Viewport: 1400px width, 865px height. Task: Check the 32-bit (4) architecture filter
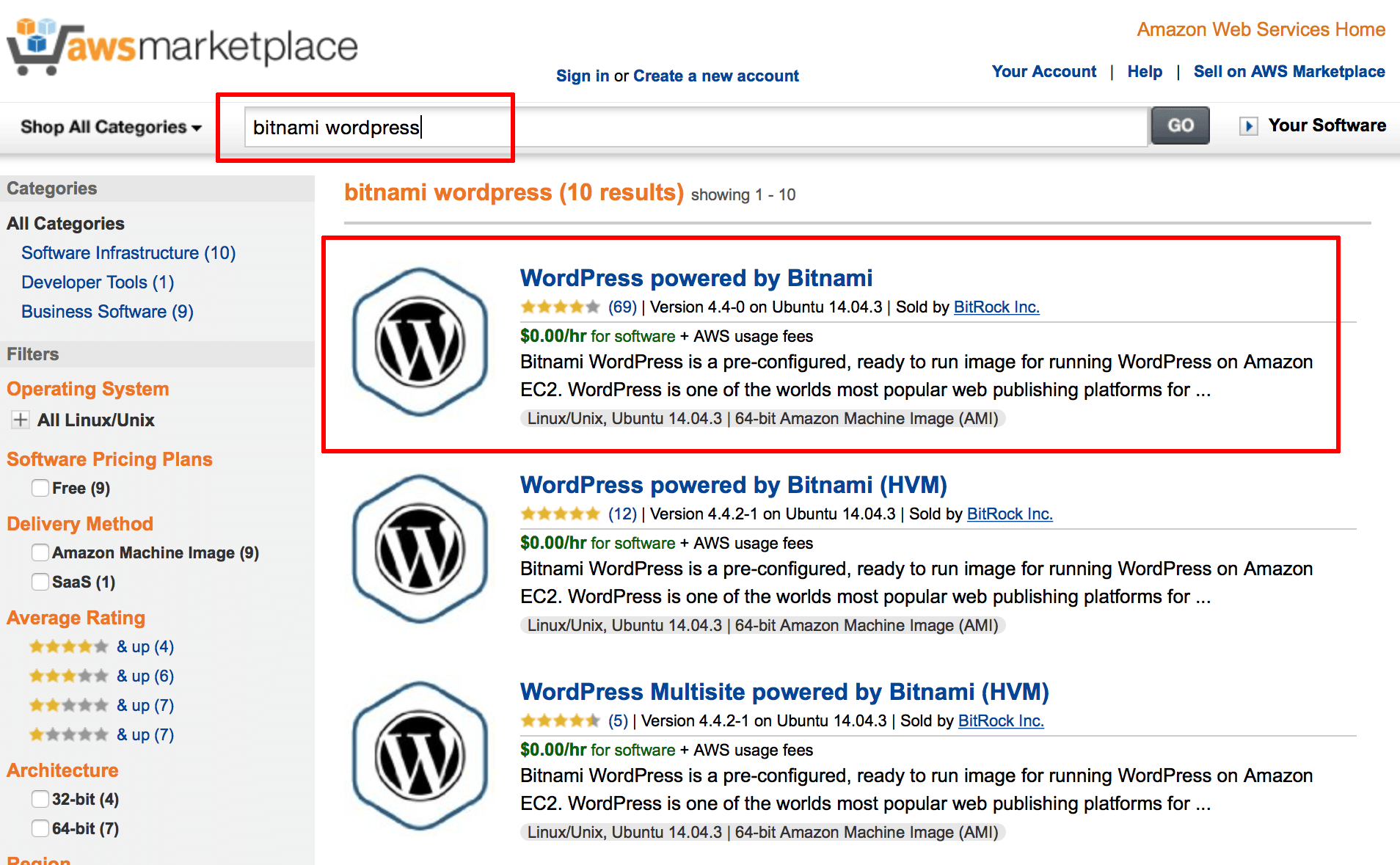40,799
